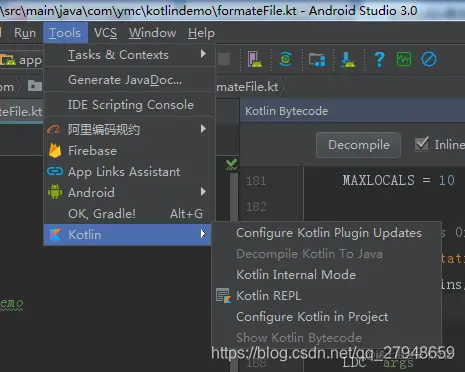
Task: Click the editor vertical scrollbar
Action: tap(234, 197)
